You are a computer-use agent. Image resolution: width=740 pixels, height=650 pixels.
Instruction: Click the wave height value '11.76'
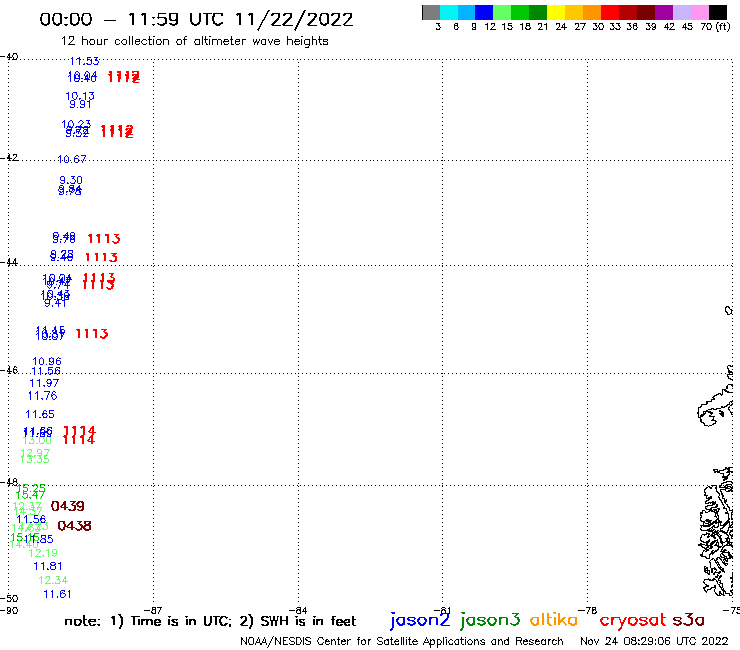click(42, 396)
